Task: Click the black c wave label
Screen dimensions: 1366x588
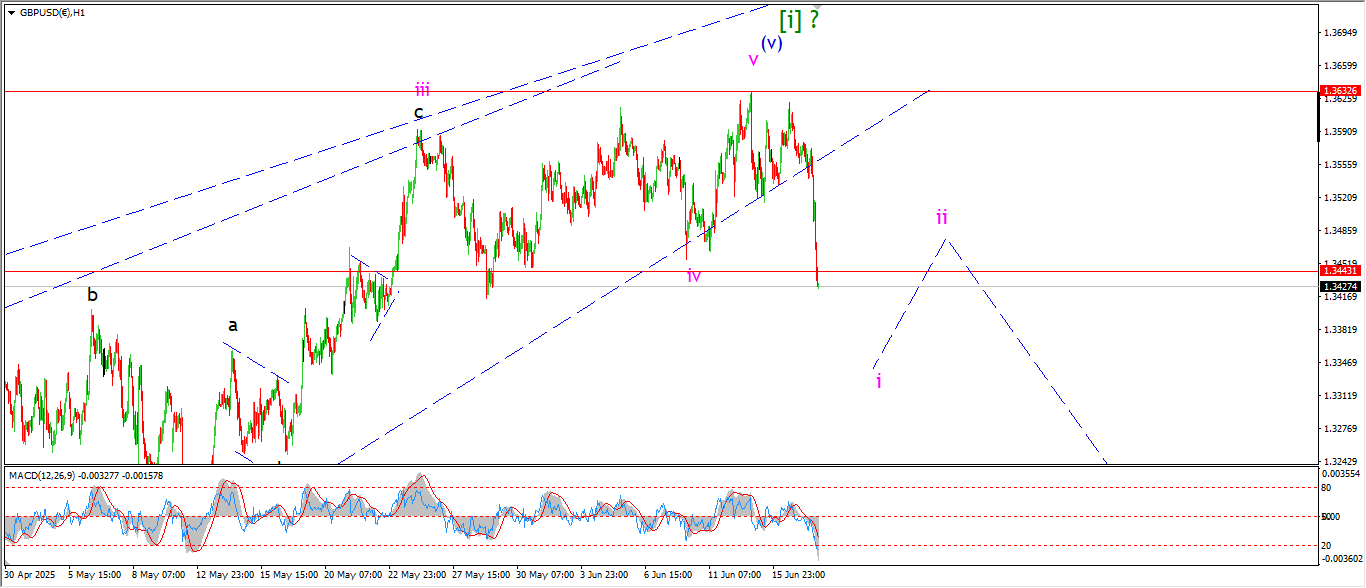Action: point(420,111)
